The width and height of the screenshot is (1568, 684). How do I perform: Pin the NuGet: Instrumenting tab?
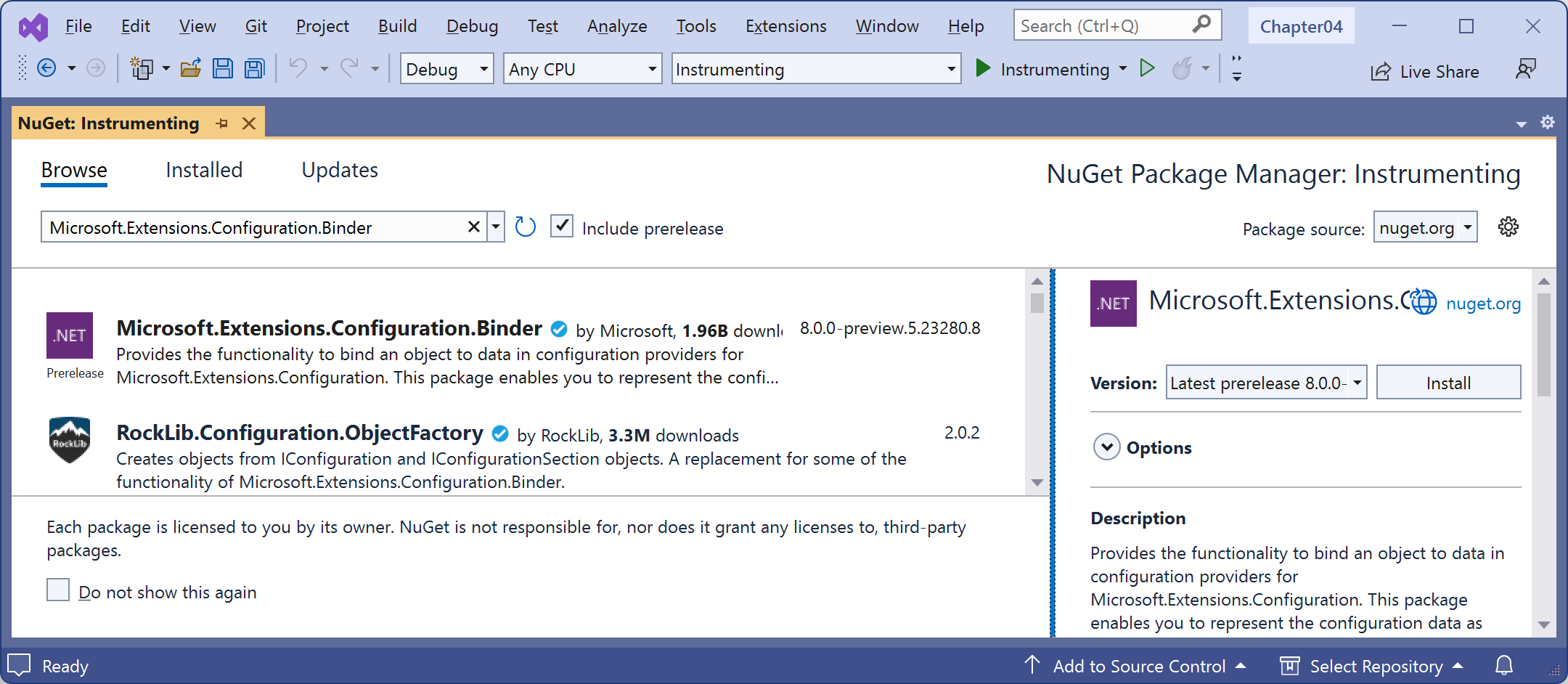click(222, 123)
